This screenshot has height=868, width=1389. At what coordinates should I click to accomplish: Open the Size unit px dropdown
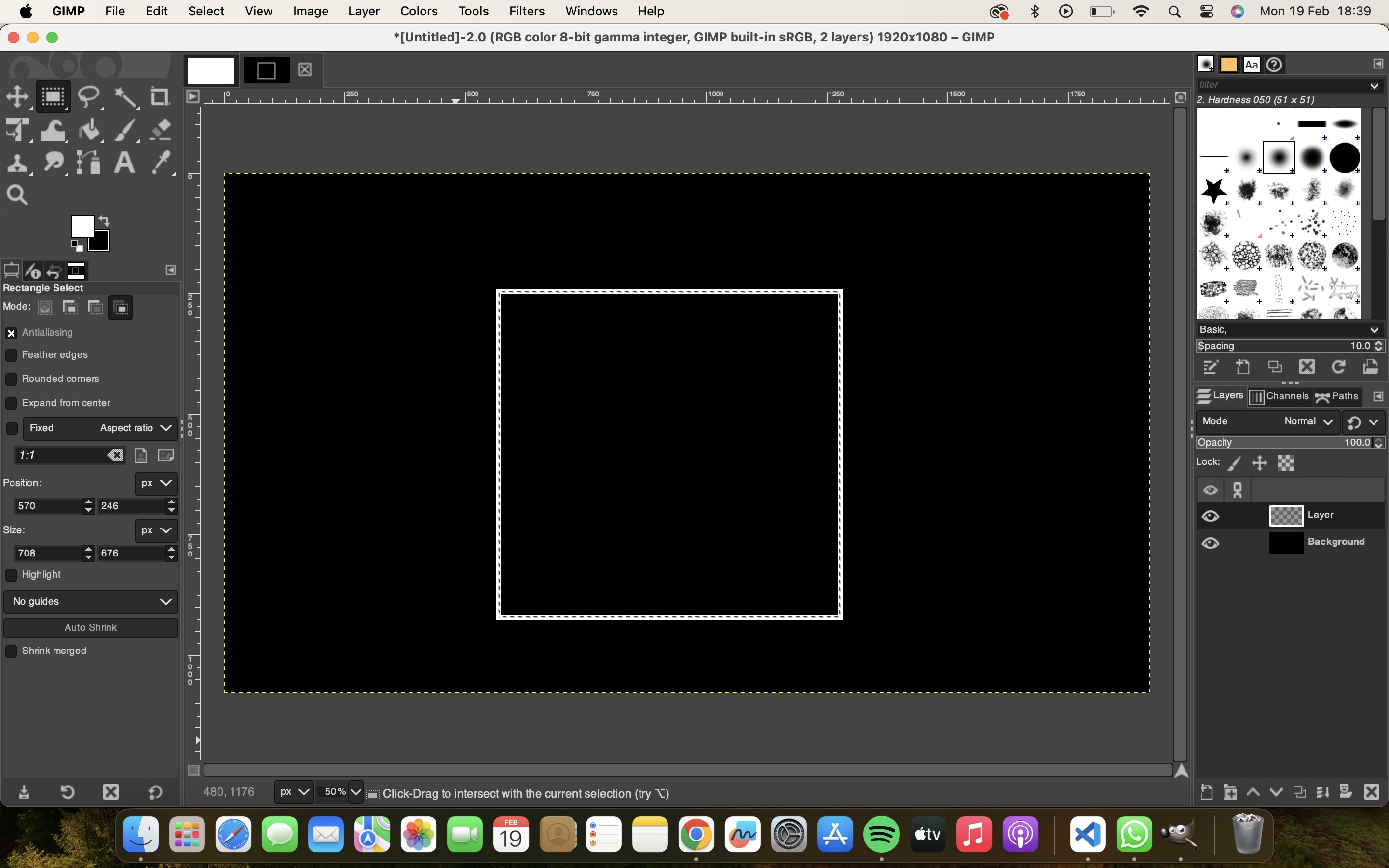click(157, 530)
